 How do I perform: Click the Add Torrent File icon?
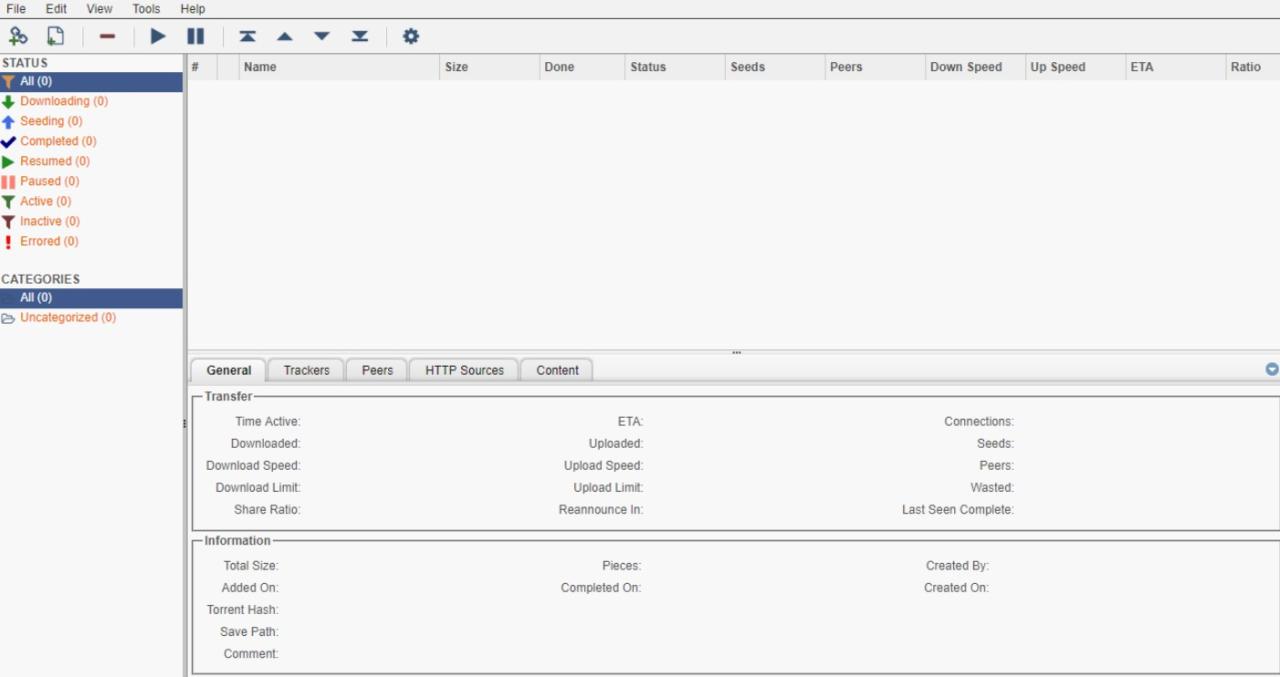56,36
